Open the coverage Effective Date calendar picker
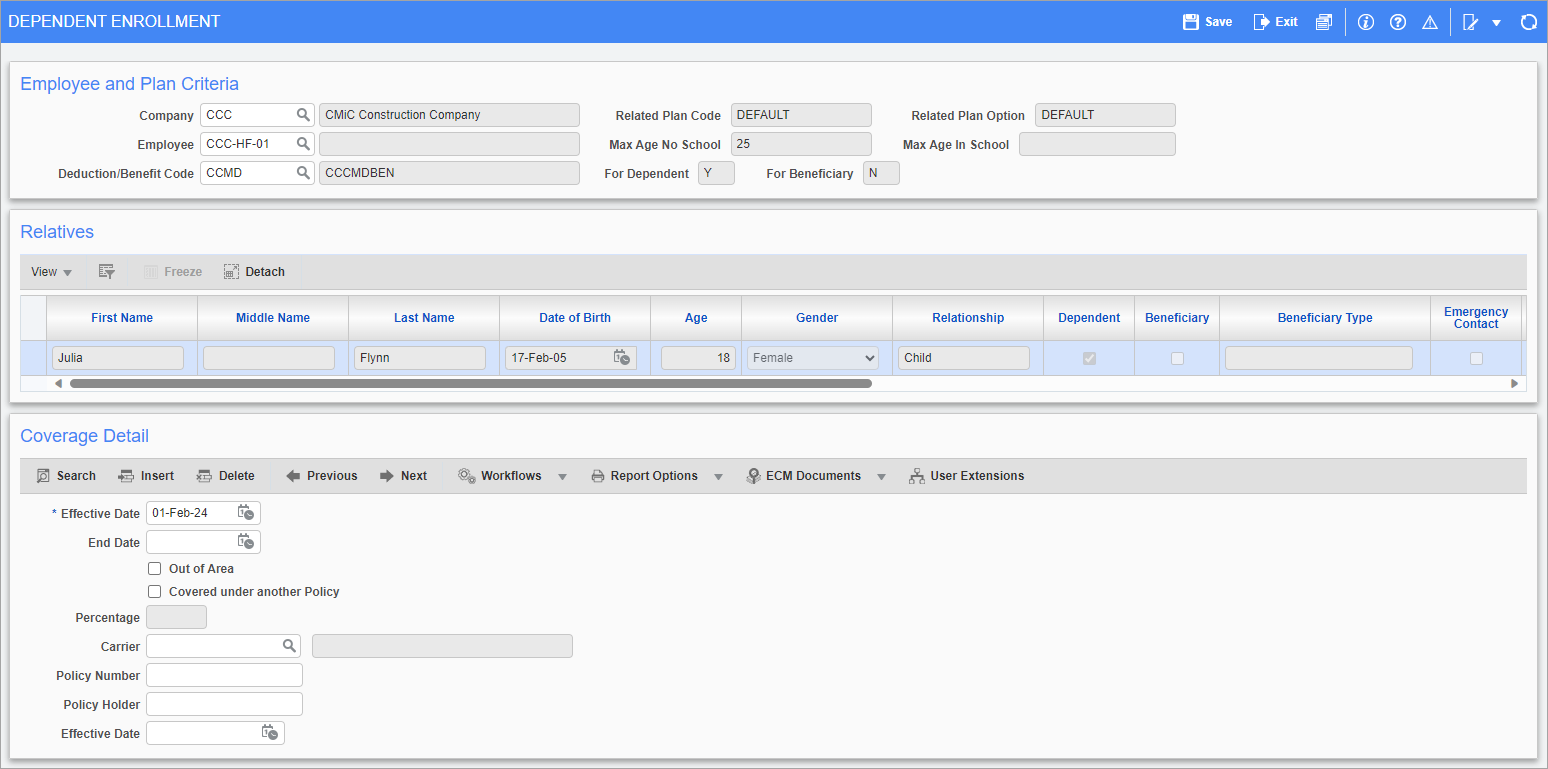 pyautogui.click(x=246, y=513)
